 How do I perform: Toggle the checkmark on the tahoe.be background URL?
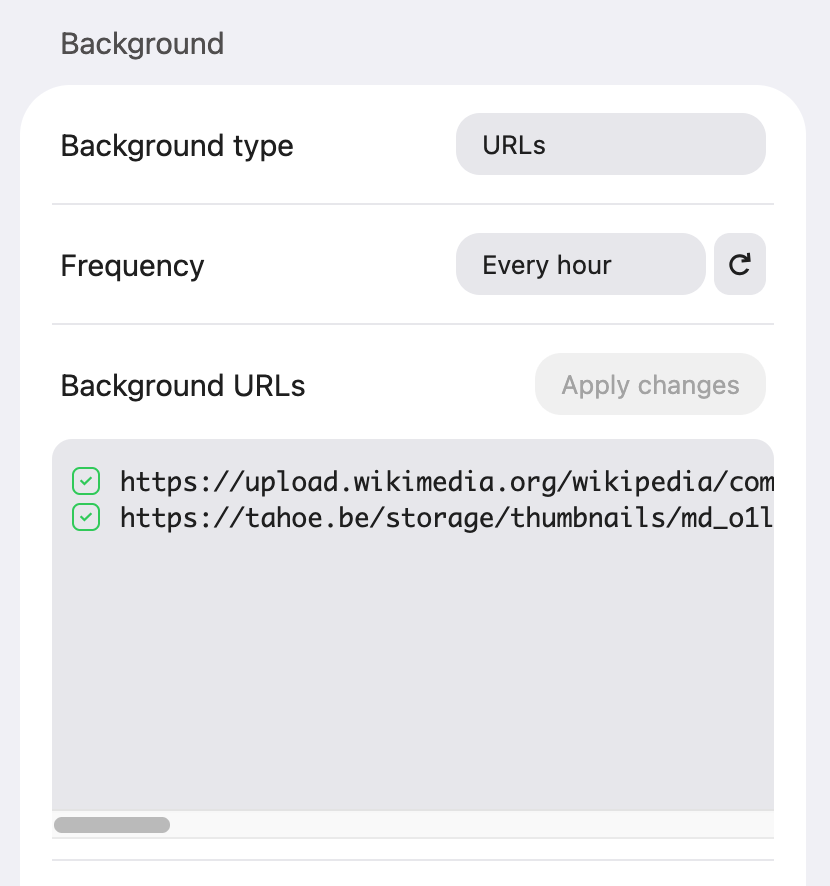[x=86, y=517]
